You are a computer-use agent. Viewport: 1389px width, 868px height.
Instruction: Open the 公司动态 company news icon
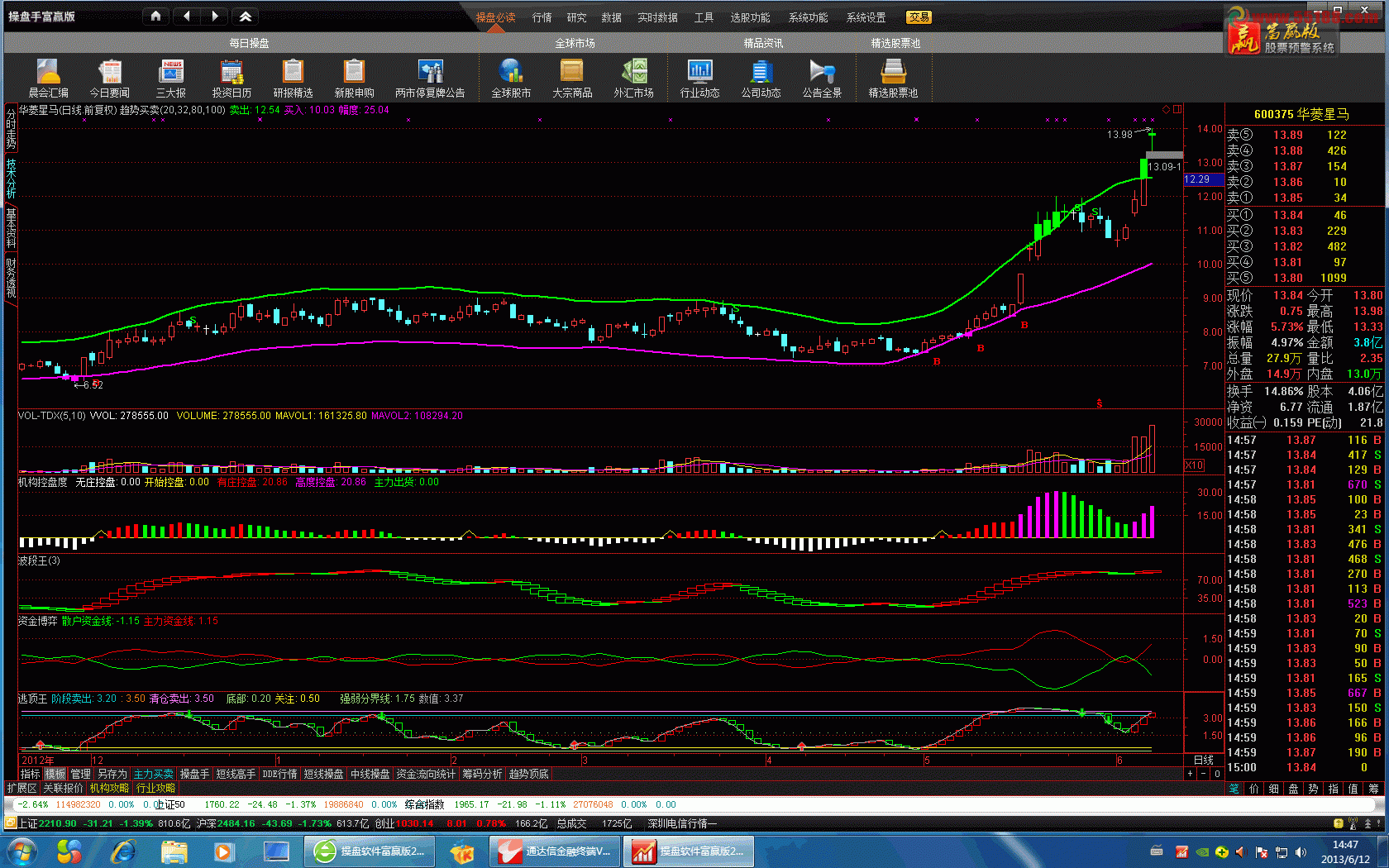761,79
